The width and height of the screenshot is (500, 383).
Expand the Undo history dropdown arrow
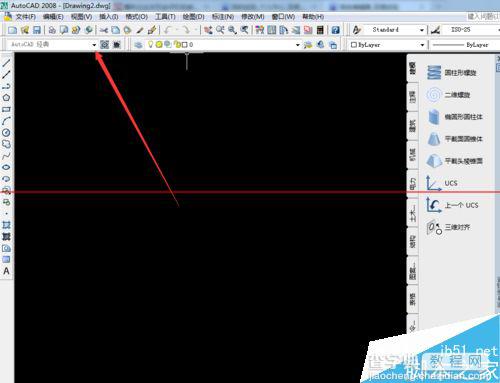[x=177, y=30]
